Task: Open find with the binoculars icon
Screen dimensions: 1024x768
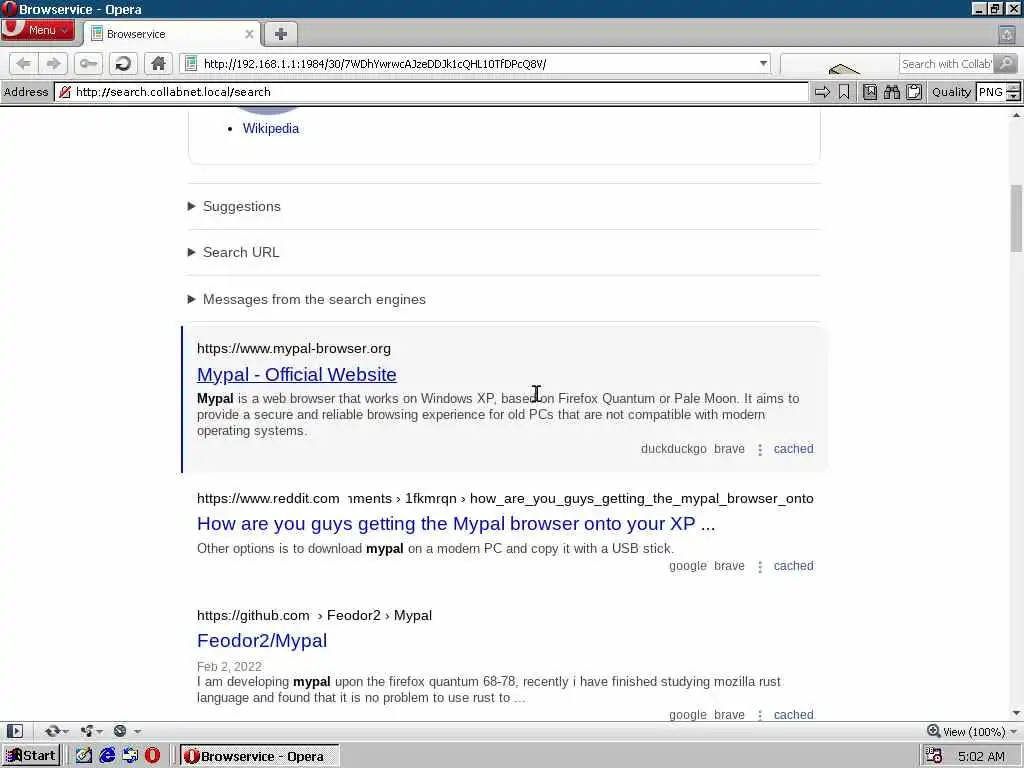Action: [891, 92]
